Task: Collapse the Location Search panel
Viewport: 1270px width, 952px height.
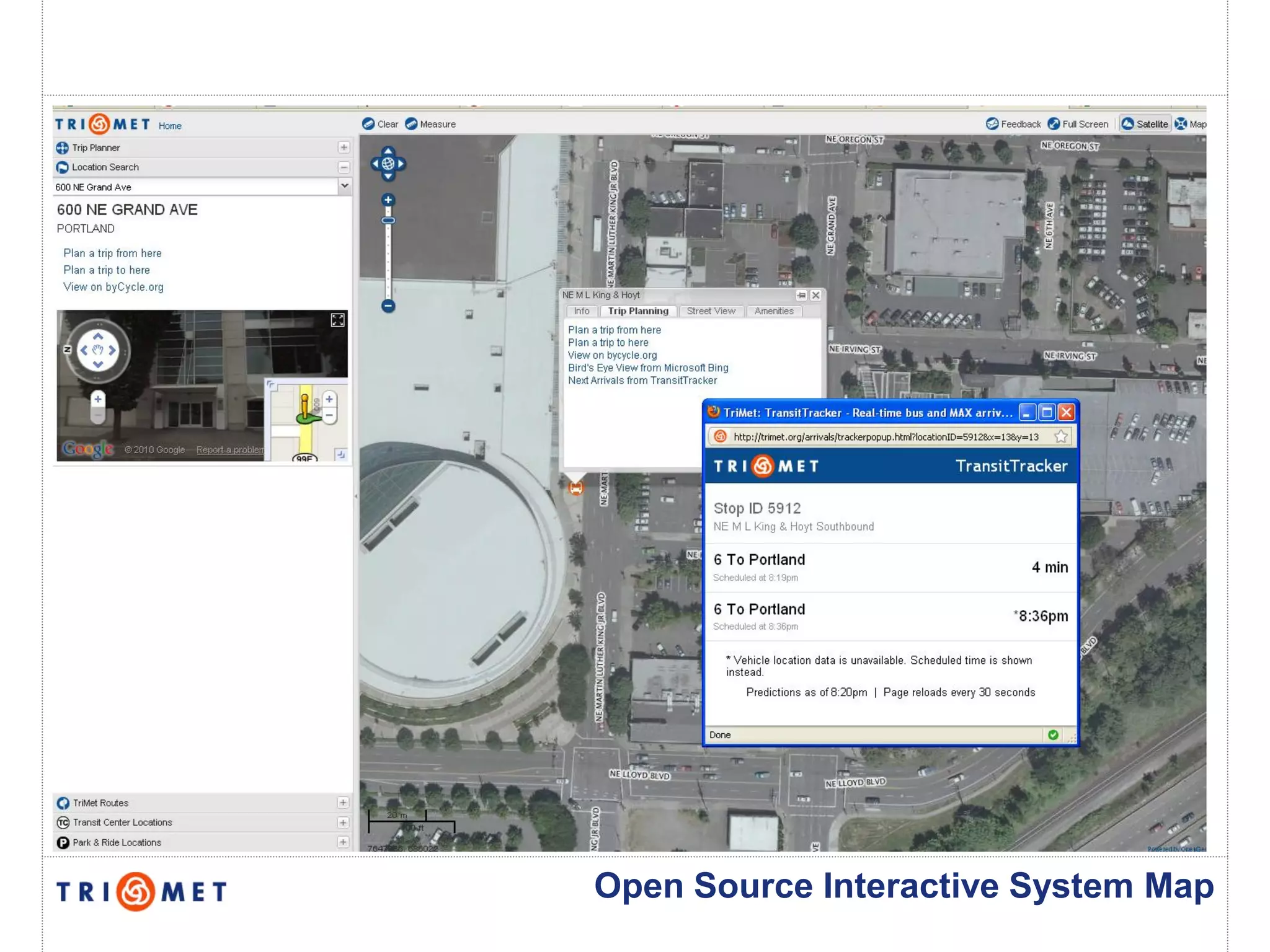Action: click(344, 167)
